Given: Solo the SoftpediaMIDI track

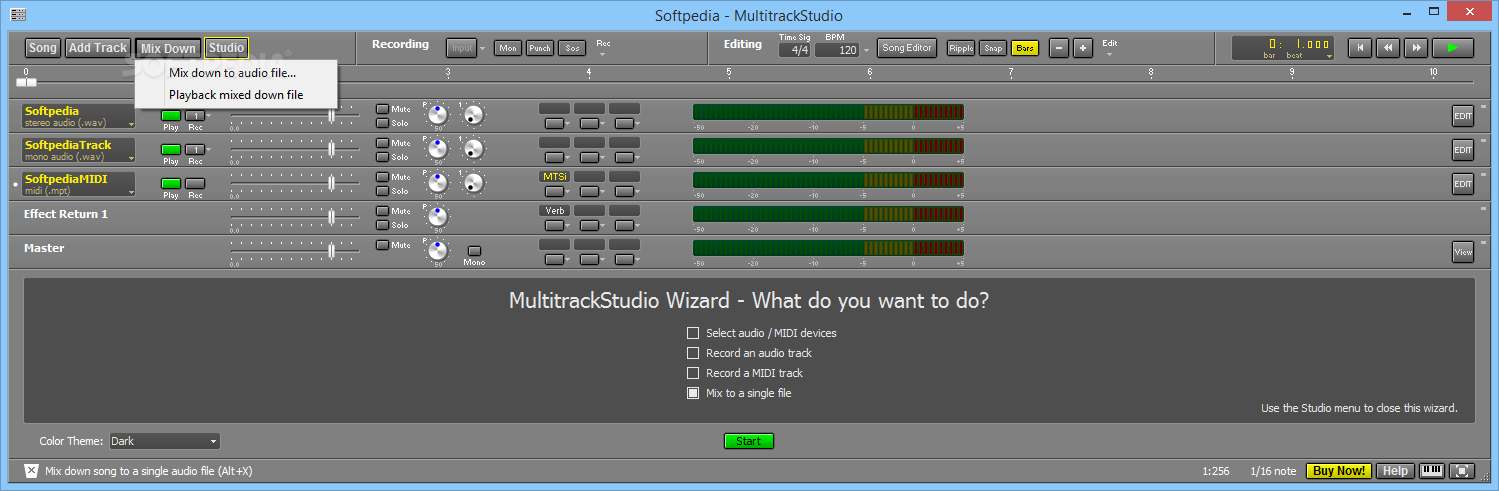Looking at the screenshot, I should tap(382, 191).
